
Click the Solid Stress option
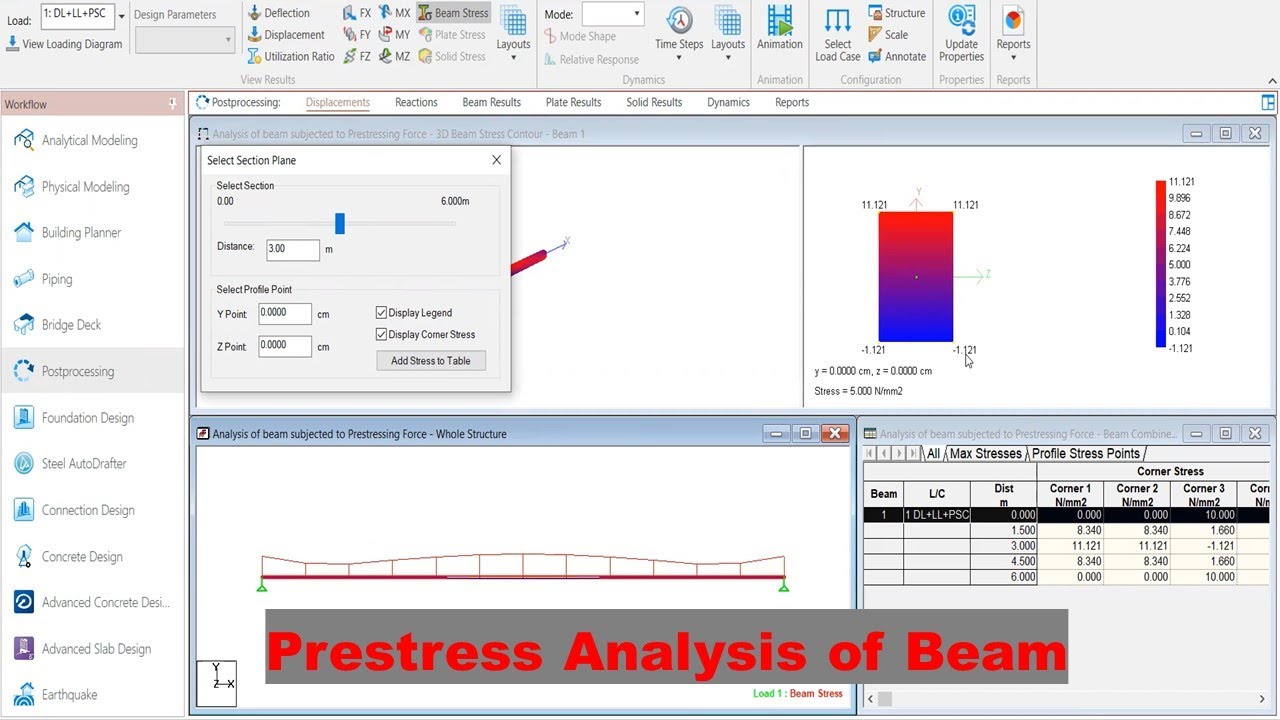pos(451,57)
